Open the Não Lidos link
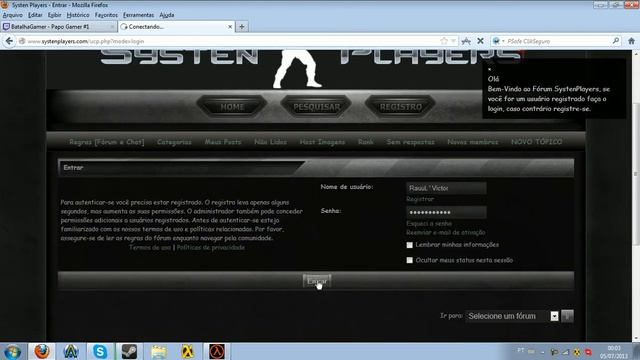Viewport: 640px width, 360px height. pyautogui.click(x=270, y=142)
